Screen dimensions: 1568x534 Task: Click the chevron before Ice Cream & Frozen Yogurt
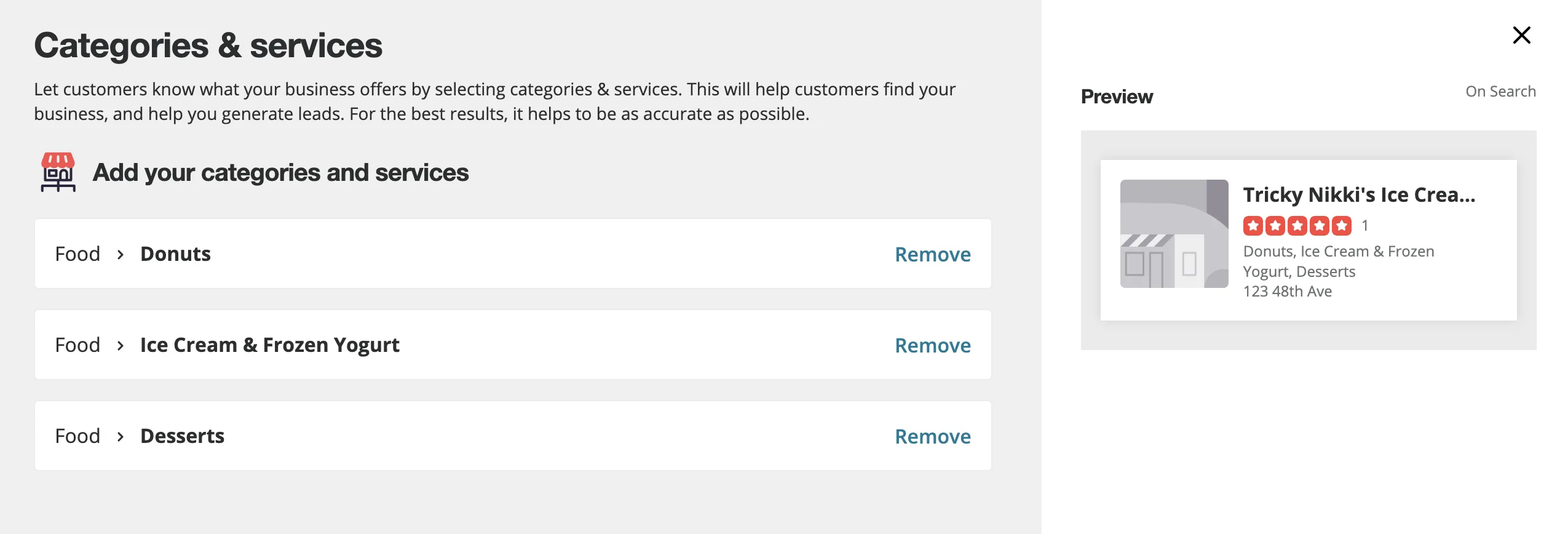click(x=121, y=345)
